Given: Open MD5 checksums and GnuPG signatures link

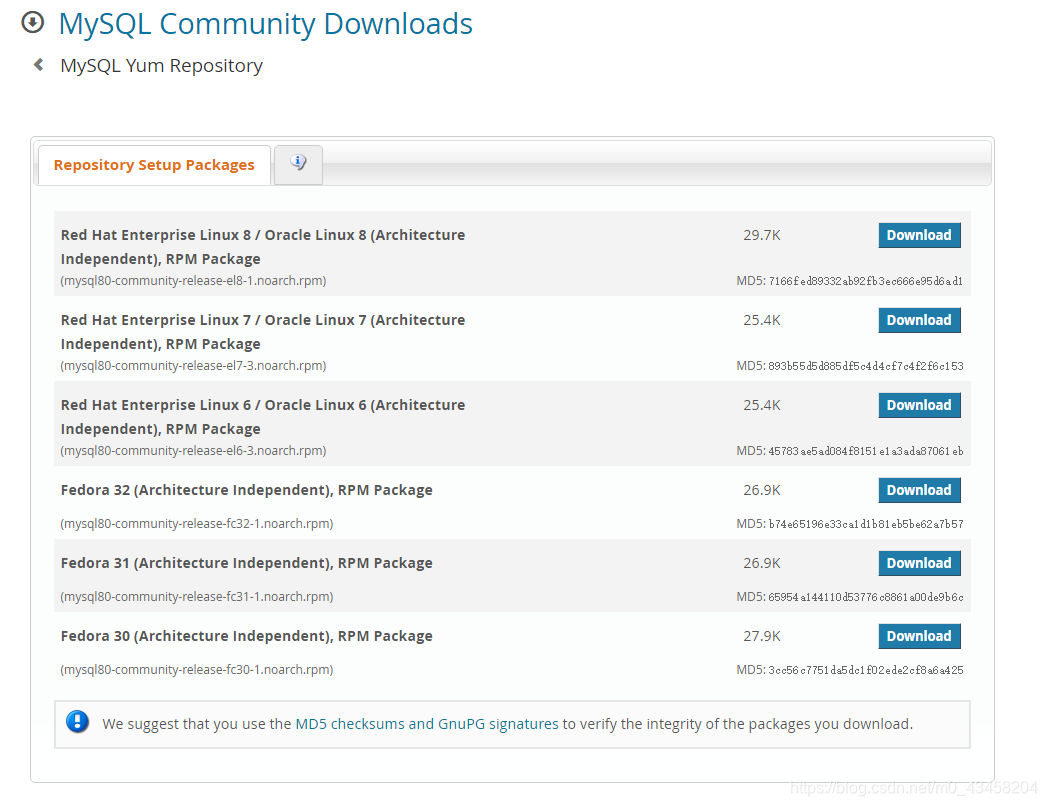Looking at the screenshot, I should click(427, 724).
